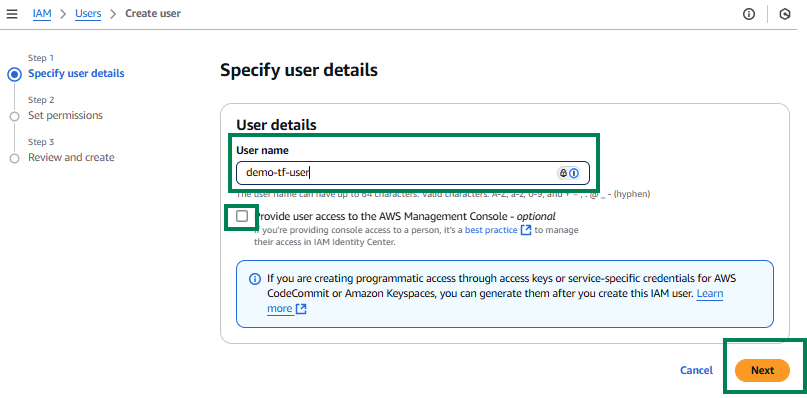Click the info icon in the blue notice box
This screenshot has width=807, height=398.
(255, 279)
